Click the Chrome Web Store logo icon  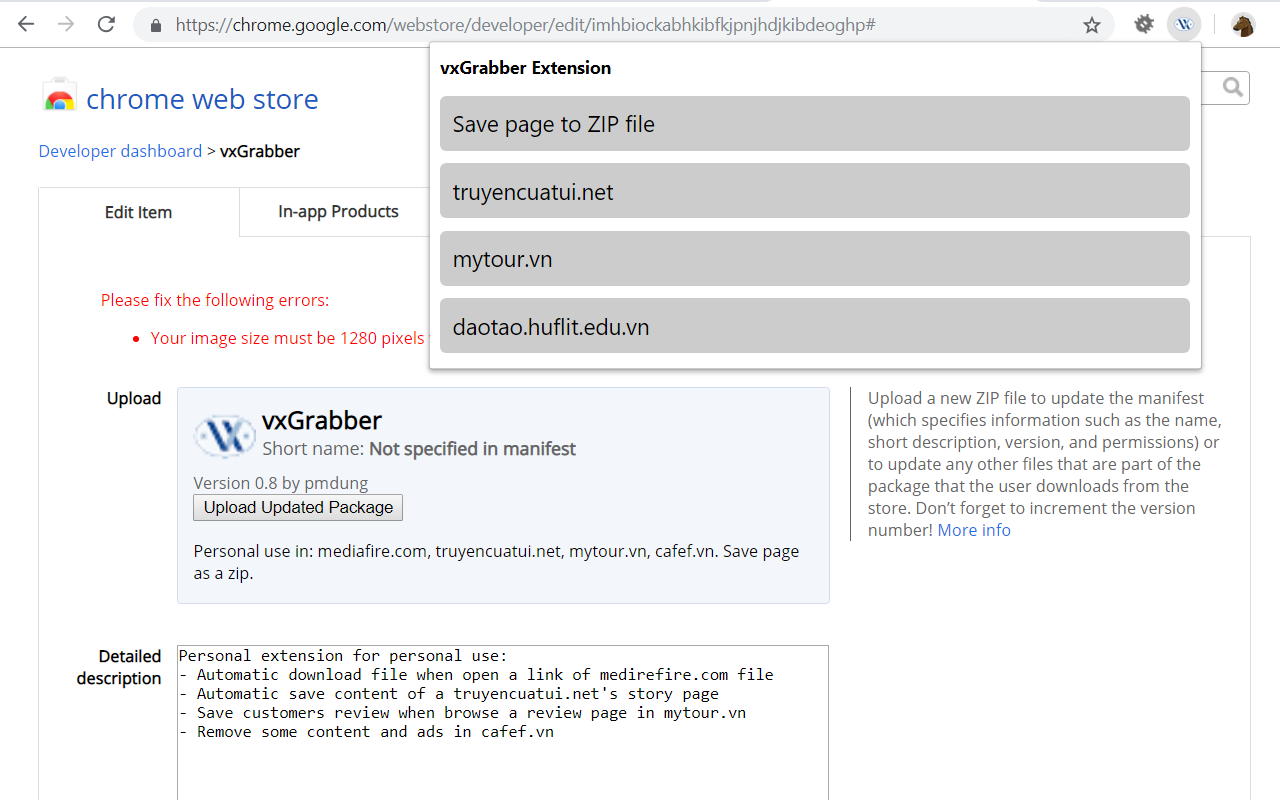[60, 97]
